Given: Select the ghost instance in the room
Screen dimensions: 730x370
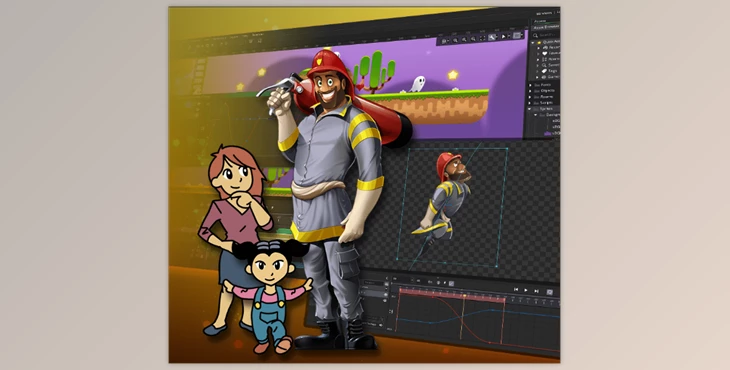Looking at the screenshot, I should [x=418, y=84].
